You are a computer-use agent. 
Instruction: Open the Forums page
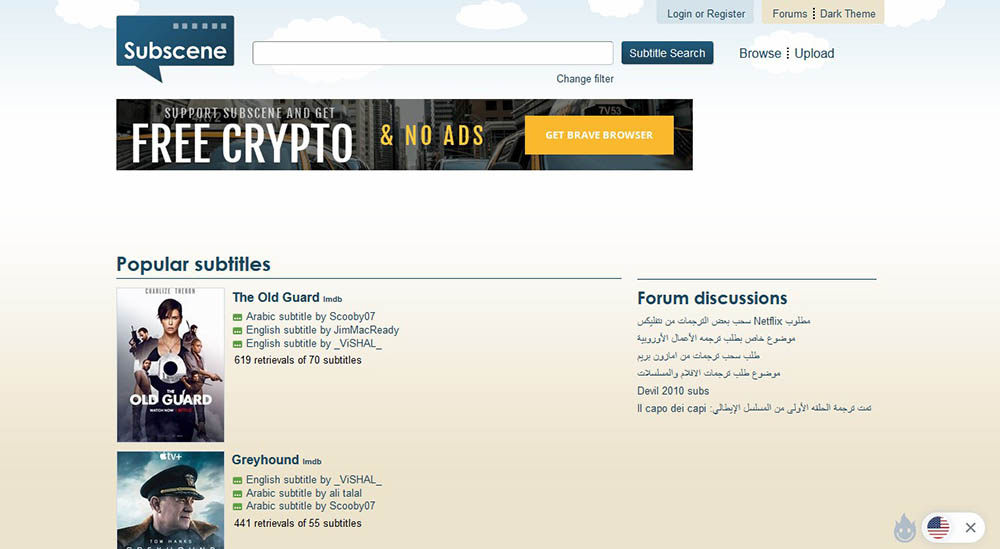(x=789, y=14)
